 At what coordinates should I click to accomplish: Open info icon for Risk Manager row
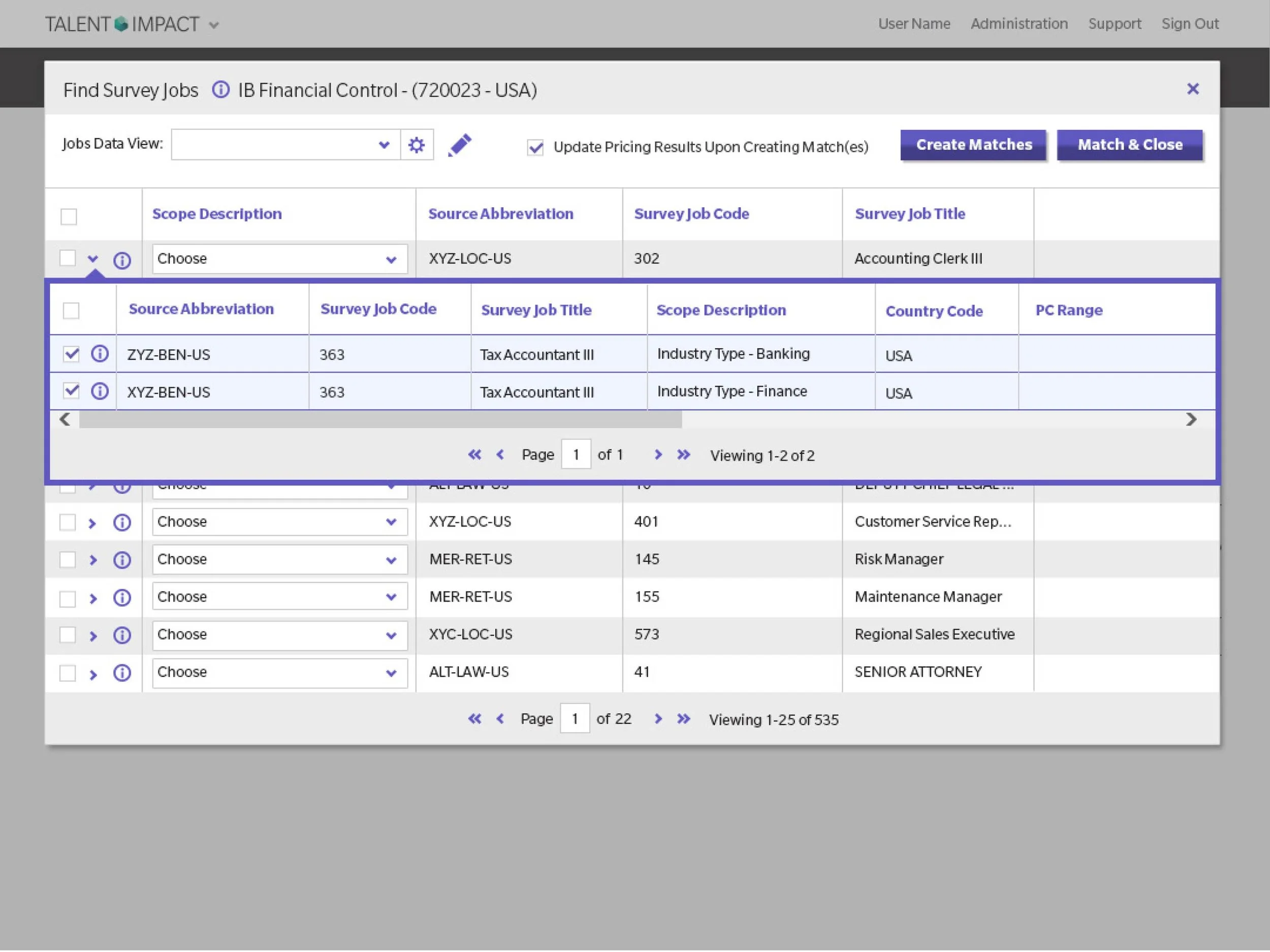122,560
